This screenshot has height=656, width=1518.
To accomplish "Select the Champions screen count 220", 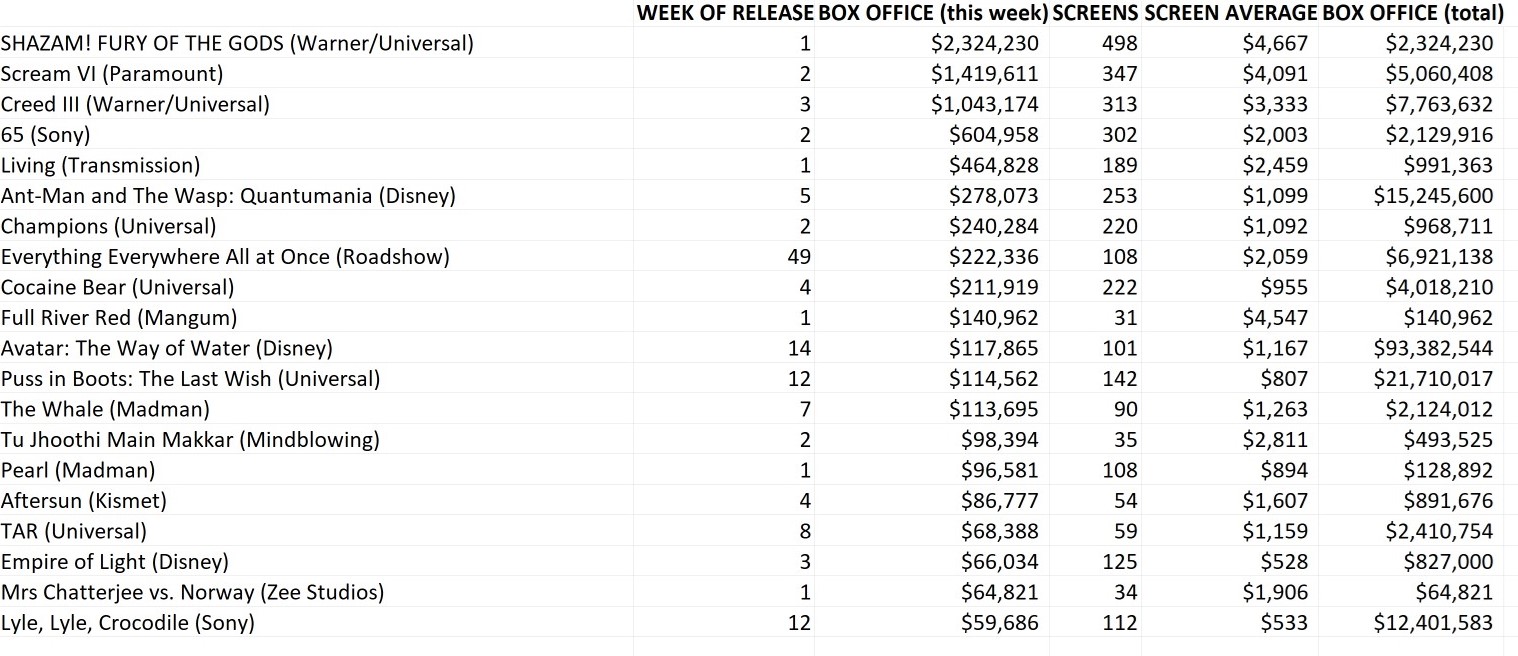I will [1119, 226].
